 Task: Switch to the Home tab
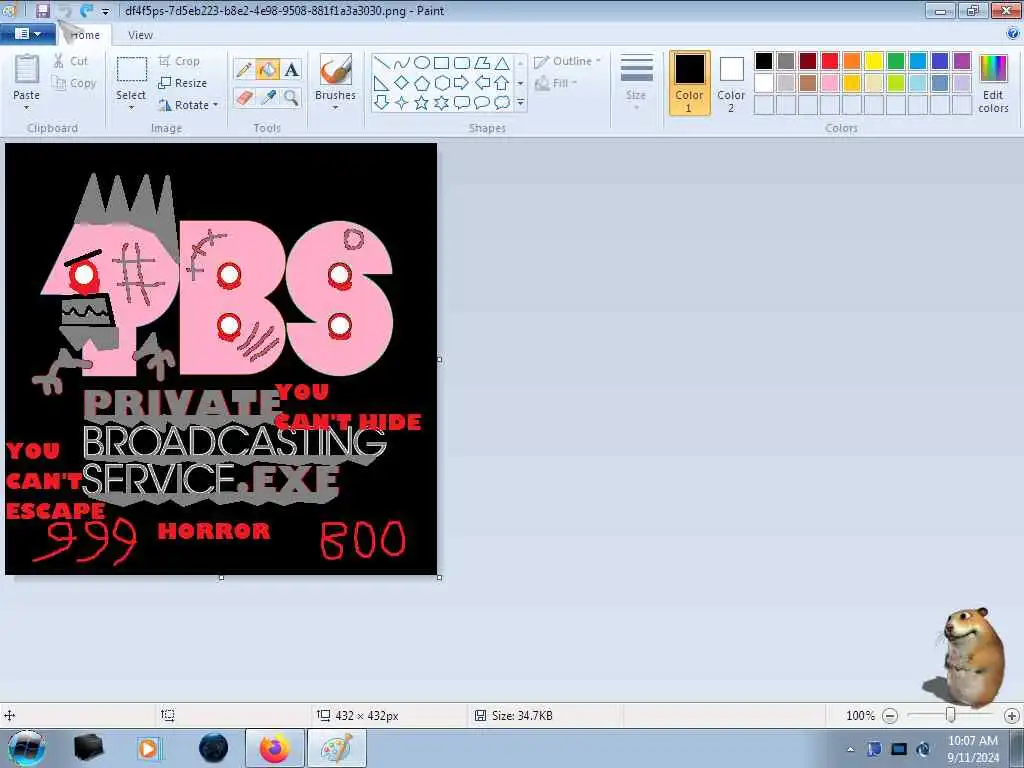click(85, 35)
